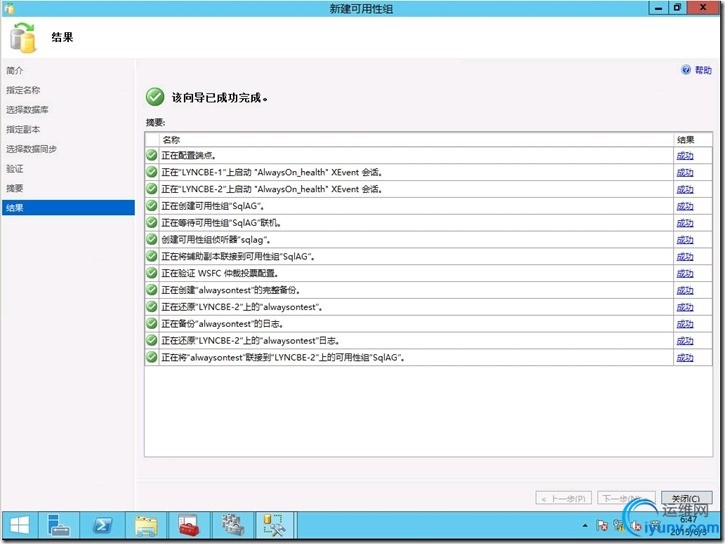
Task: Click the large green wizard-success check icon
Action: 155,97
